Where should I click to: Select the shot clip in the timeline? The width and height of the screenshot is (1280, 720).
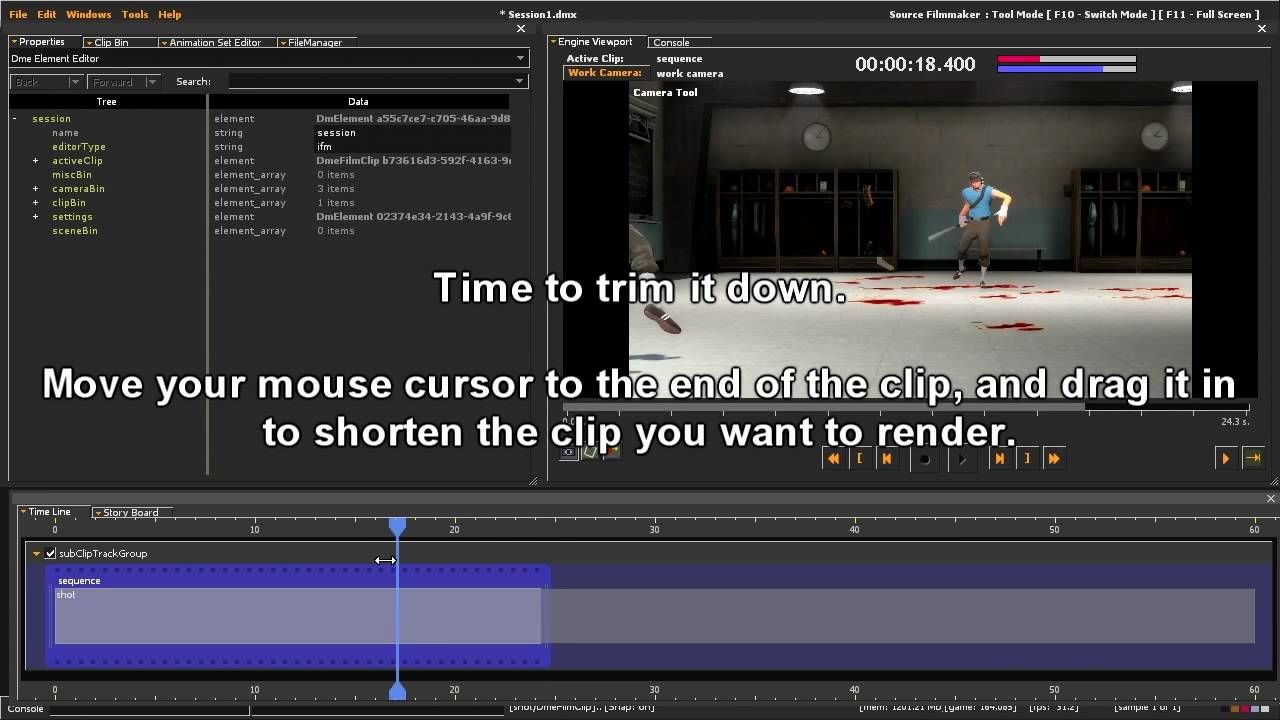[x=298, y=616]
